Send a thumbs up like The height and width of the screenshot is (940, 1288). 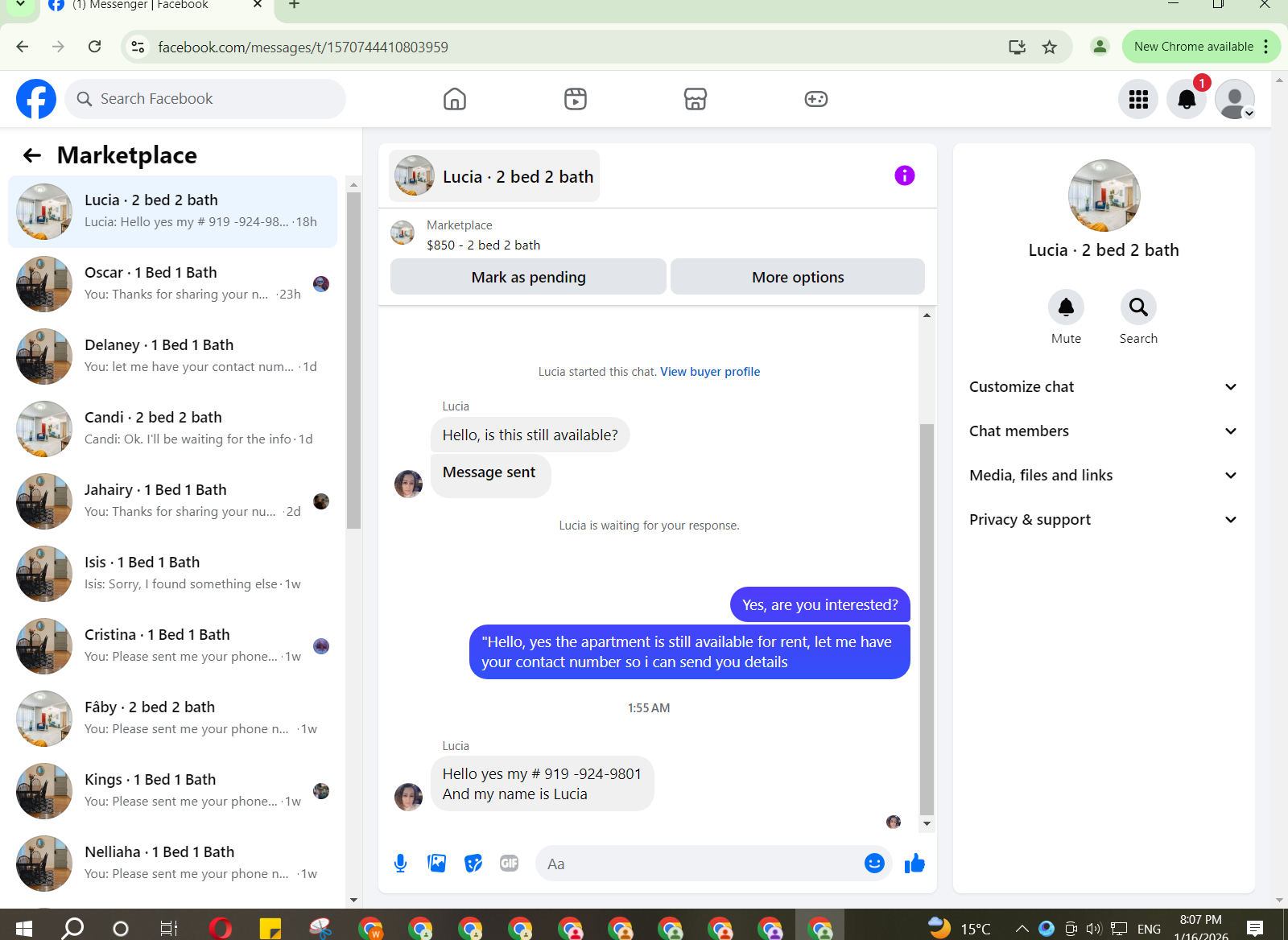[914, 864]
